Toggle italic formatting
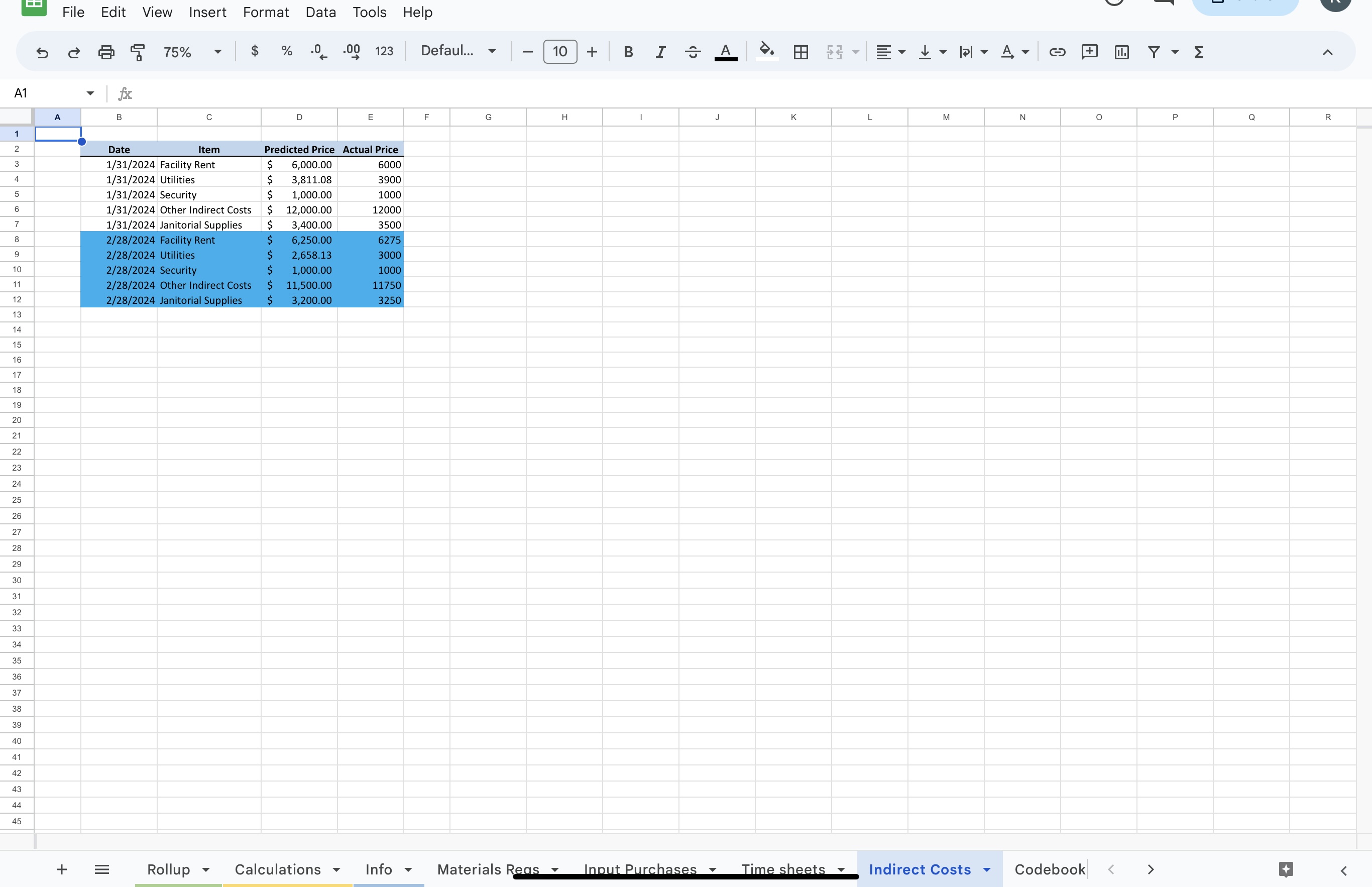This screenshot has height=887, width=1372. [660, 52]
